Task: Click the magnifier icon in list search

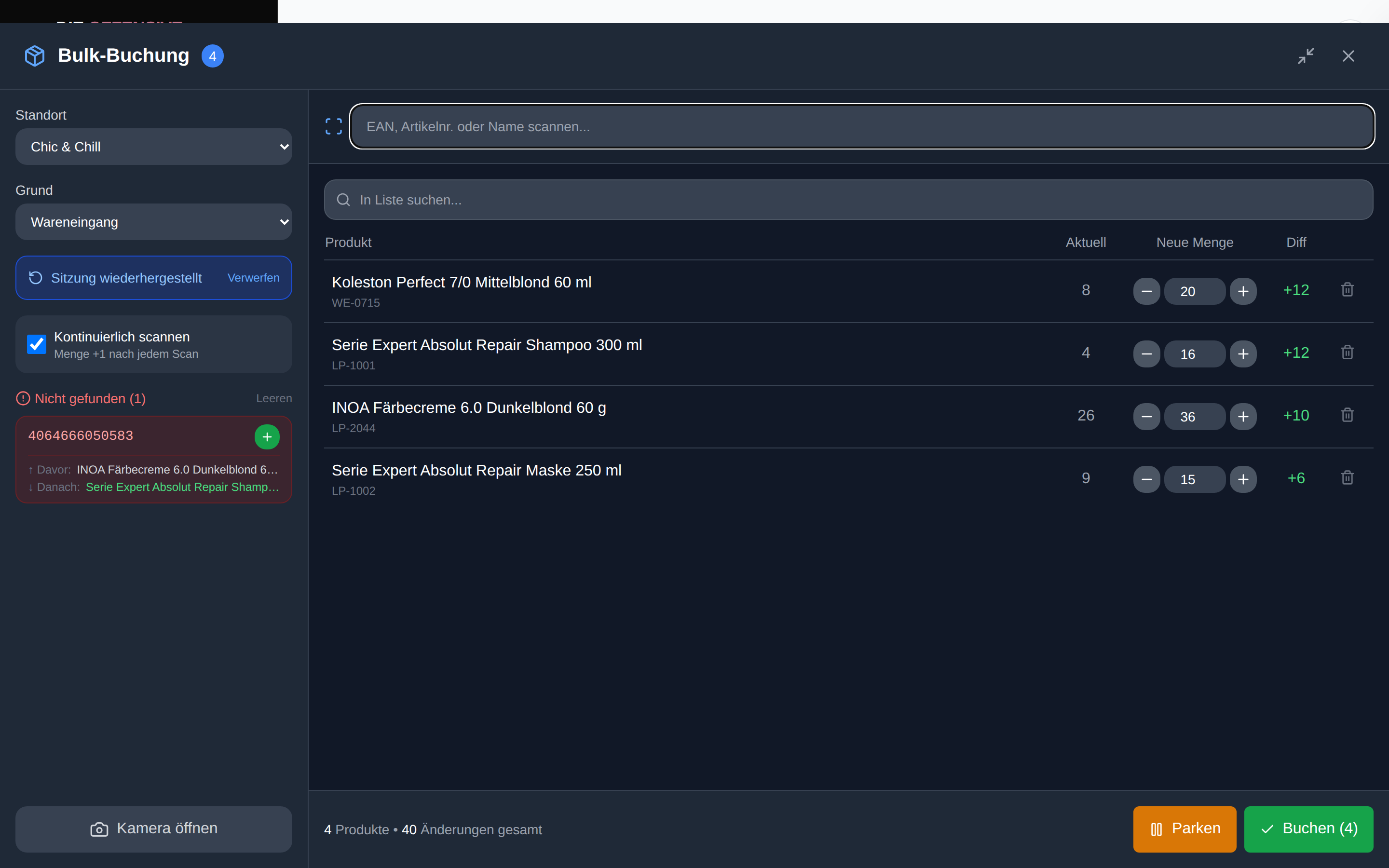Action: point(343,200)
